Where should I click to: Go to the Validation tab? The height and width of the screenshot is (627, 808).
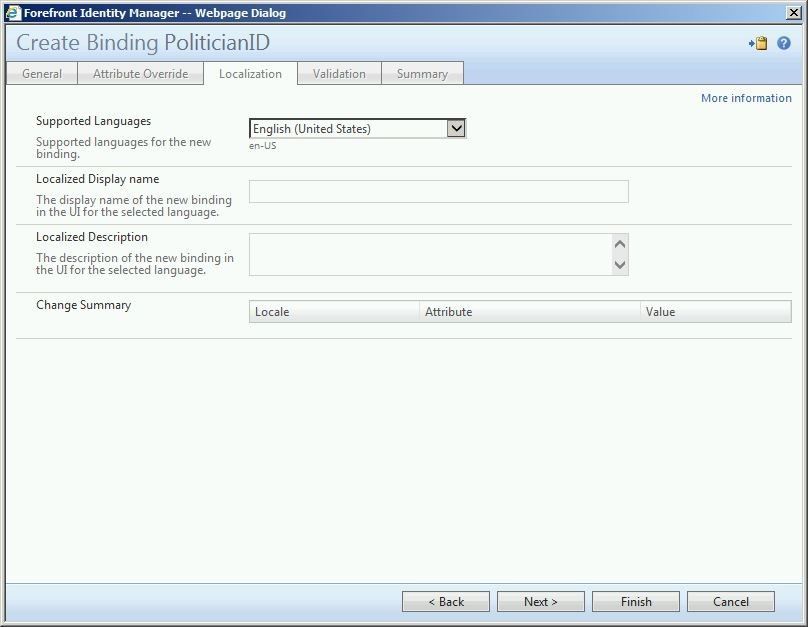point(339,74)
